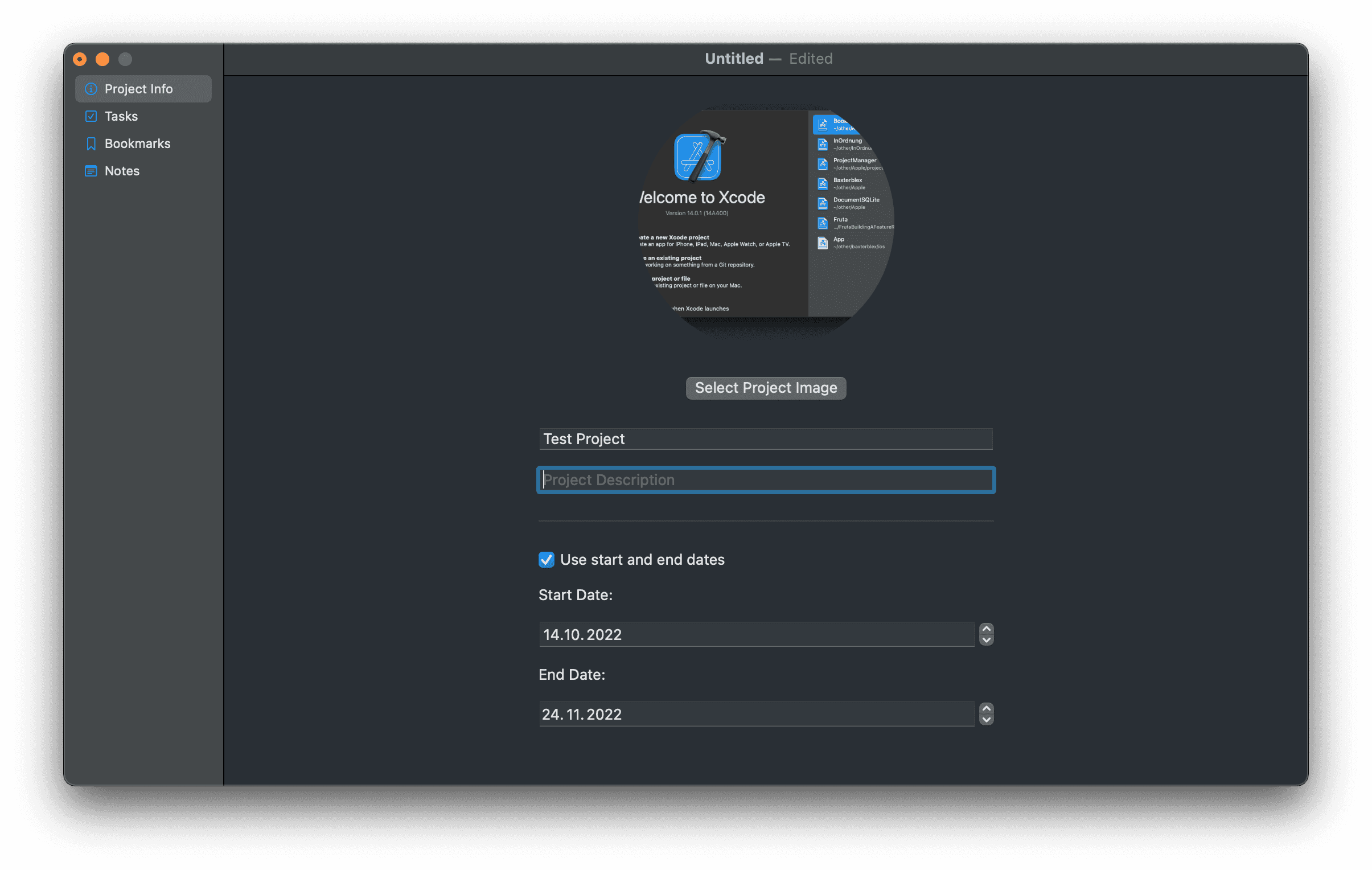
Task: Click the Start Date: label
Action: [x=576, y=596]
